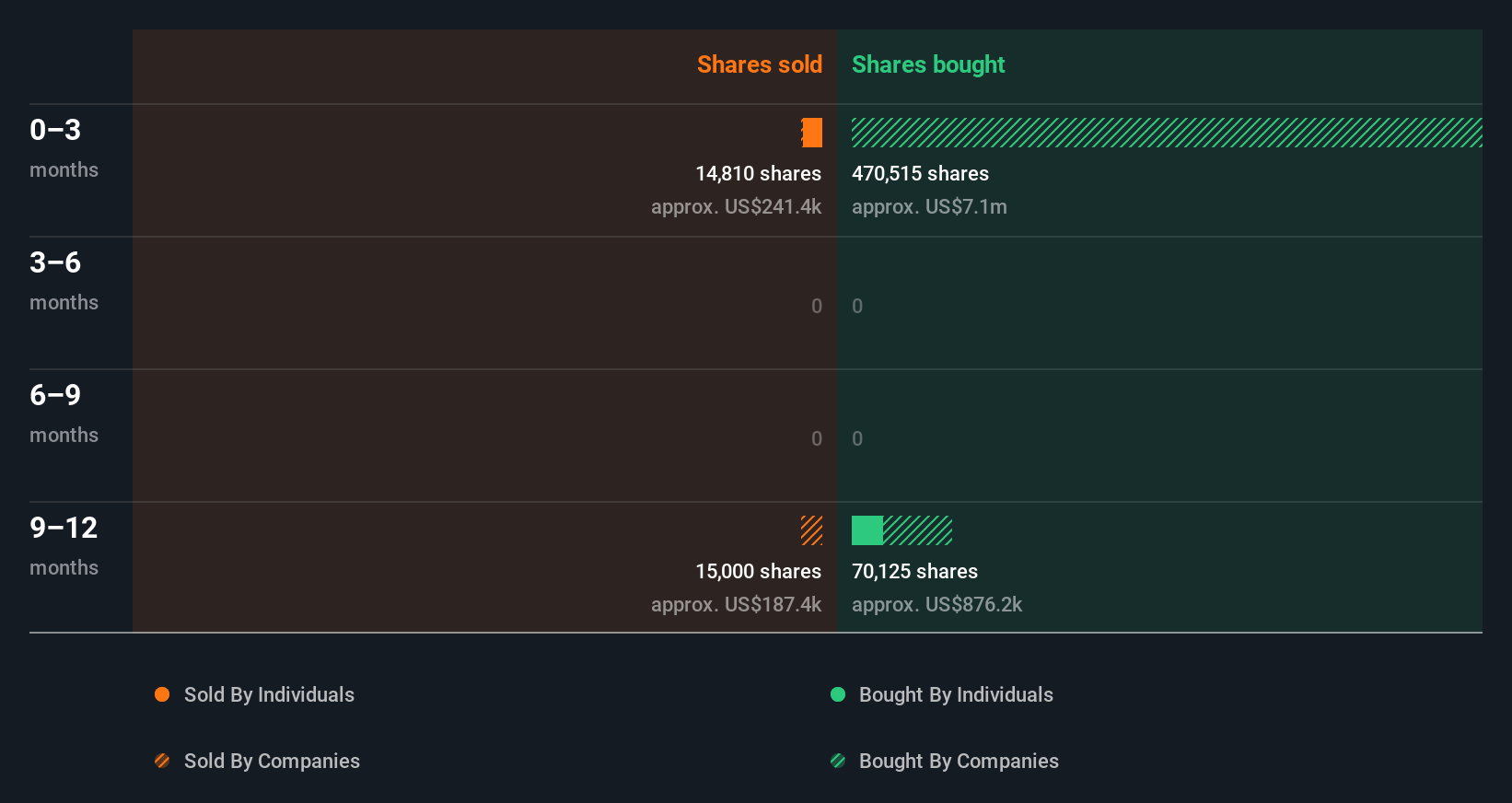Click the orange Sold By Individuals legend dot
The height and width of the screenshot is (803, 1512).
coord(162,694)
